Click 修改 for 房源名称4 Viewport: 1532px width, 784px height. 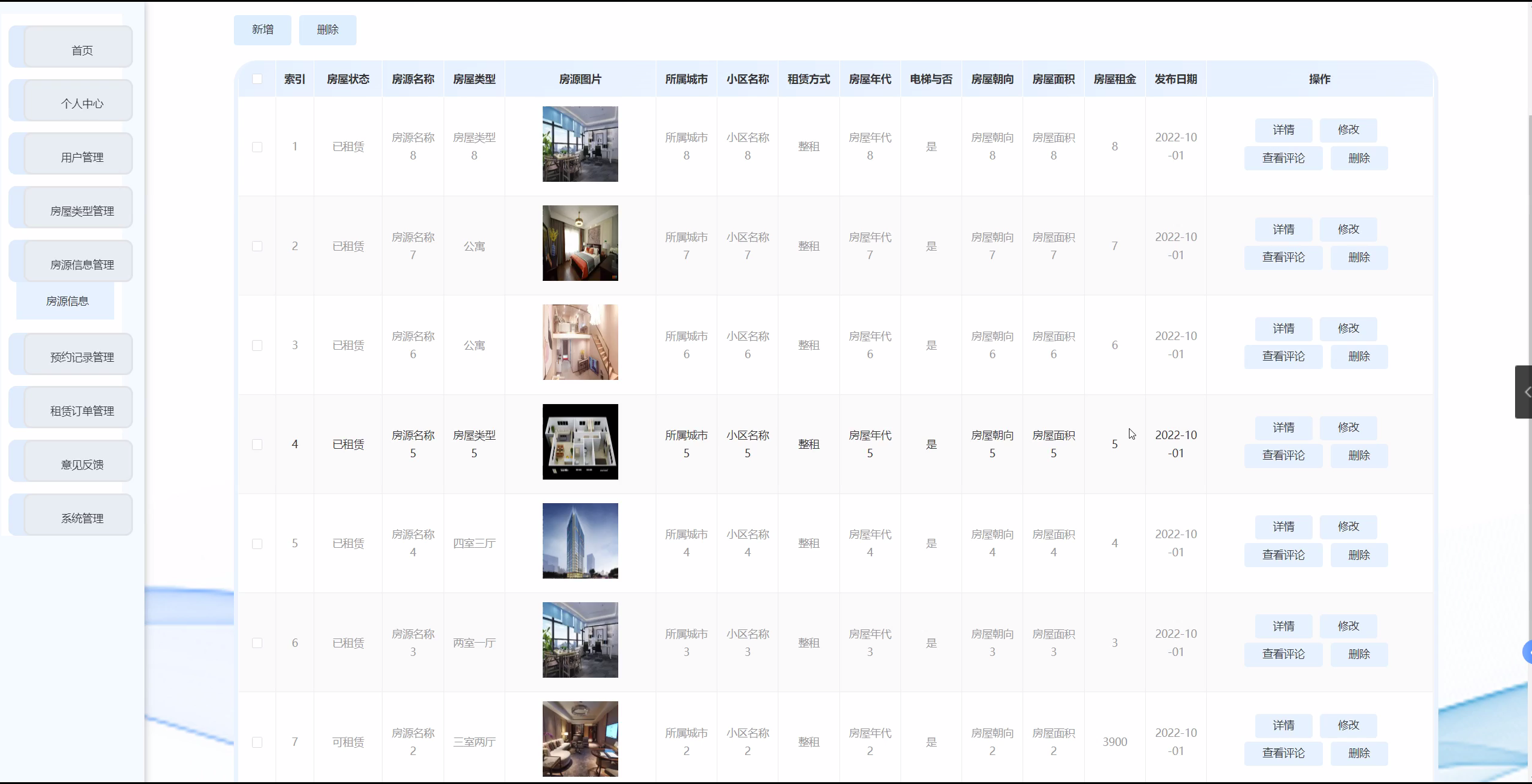(x=1348, y=527)
